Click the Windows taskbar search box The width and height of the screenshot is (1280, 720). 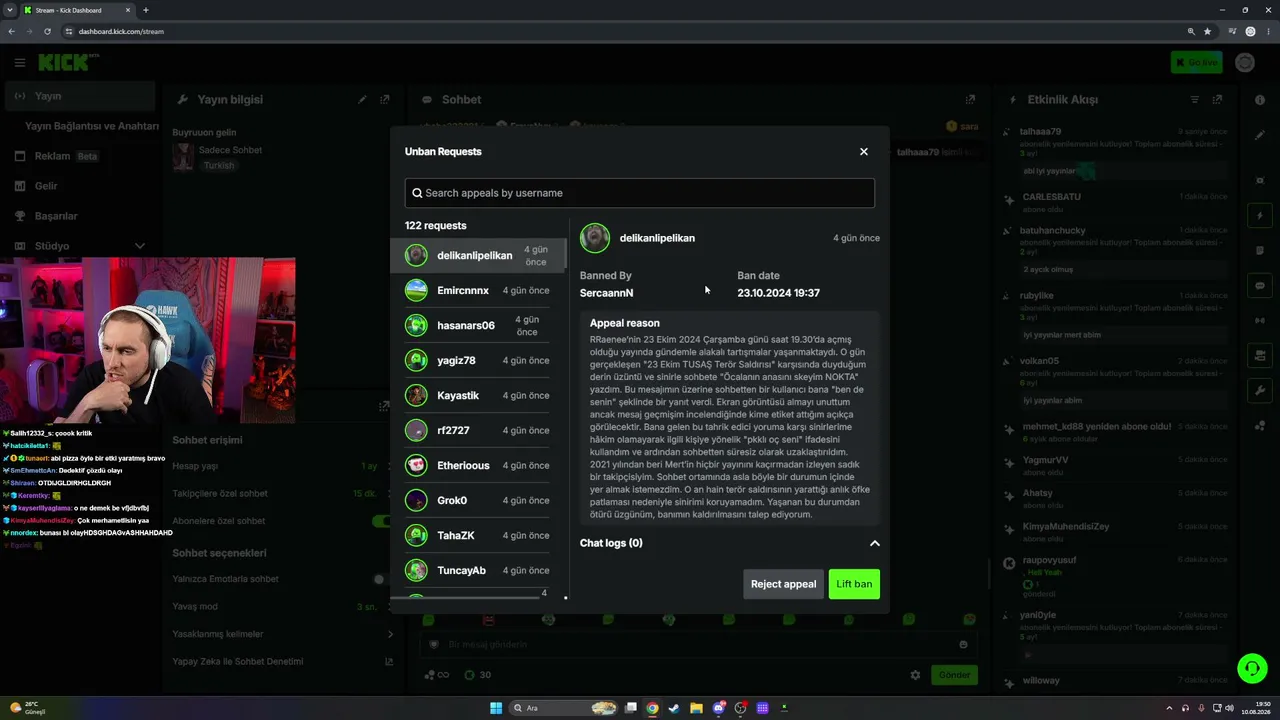point(565,708)
